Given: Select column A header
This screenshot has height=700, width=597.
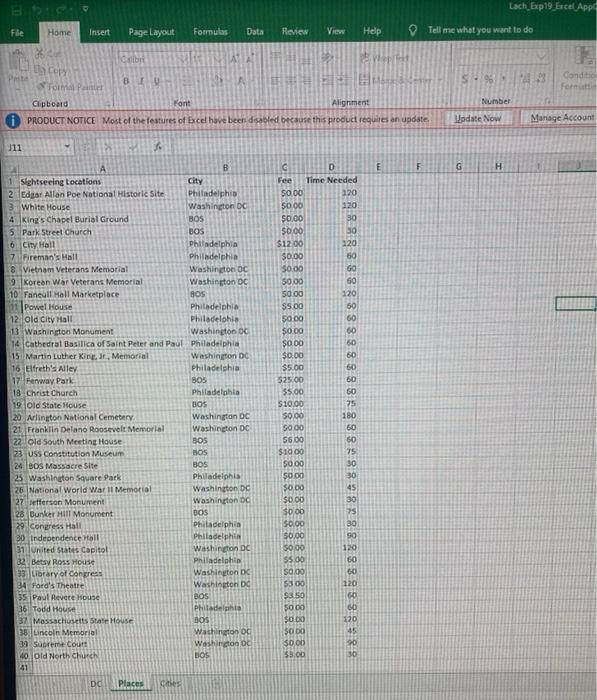Looking at the screenshot, I should point(102,169).
